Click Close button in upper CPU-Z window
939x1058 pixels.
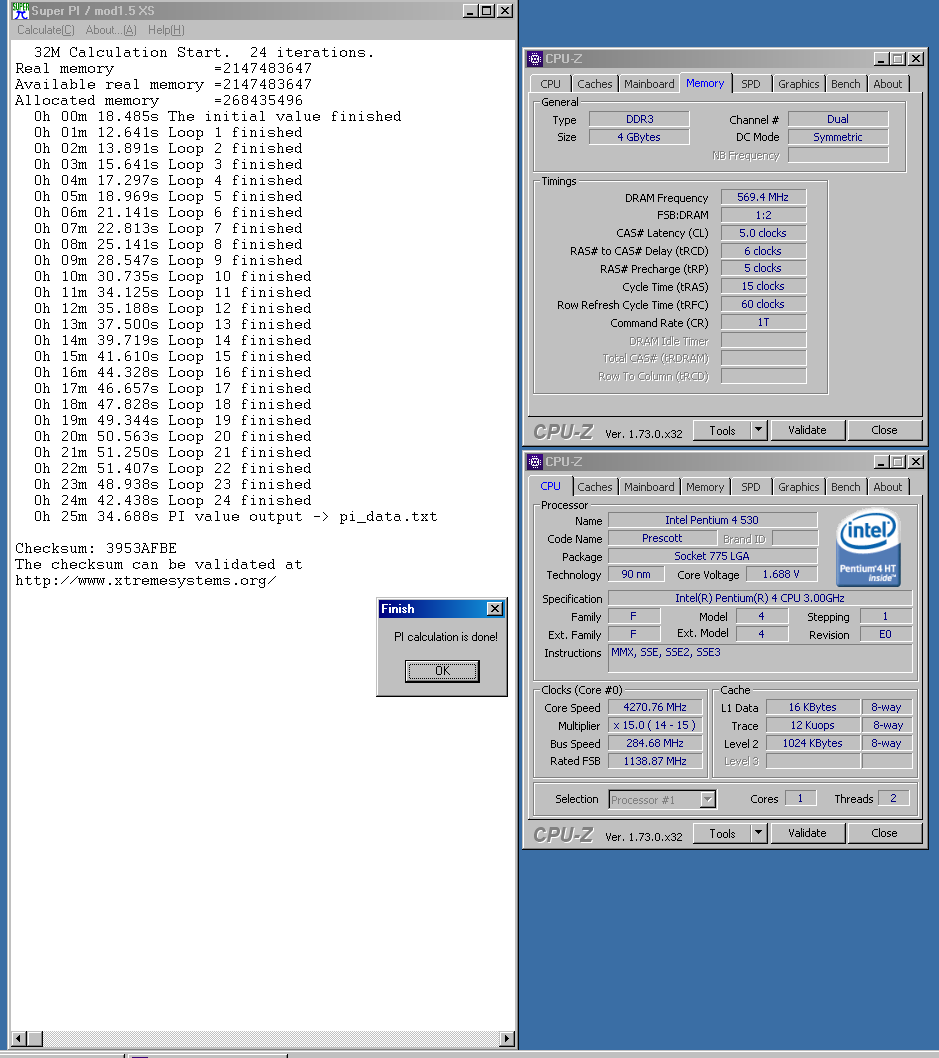[884, 430]
